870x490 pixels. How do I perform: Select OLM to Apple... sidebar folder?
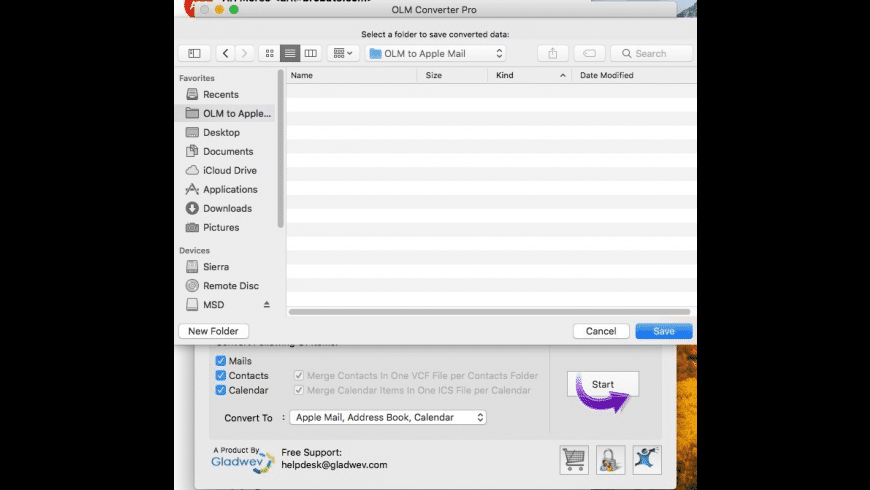(x=225, y=113)
